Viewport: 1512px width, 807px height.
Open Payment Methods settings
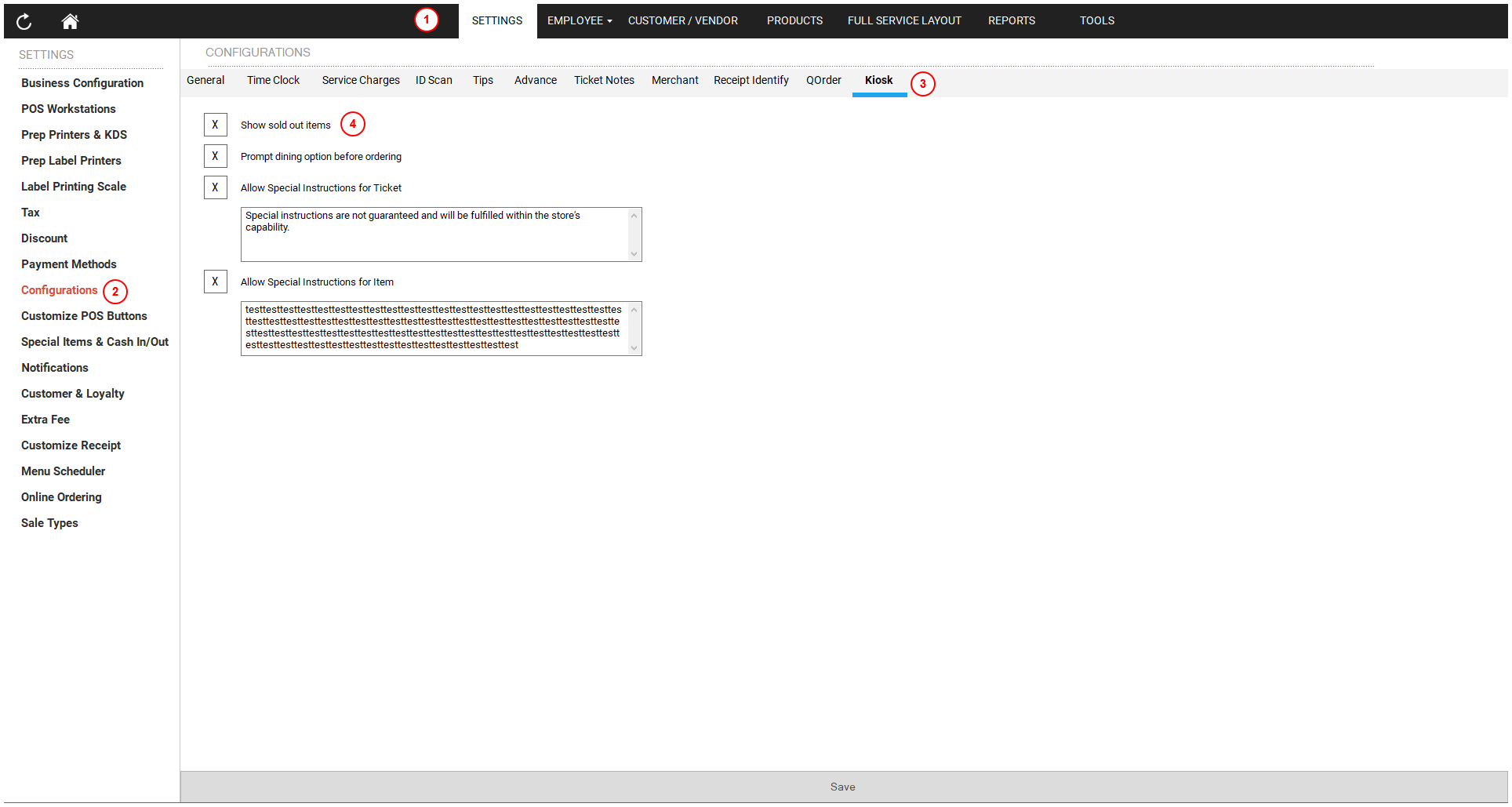69,264
